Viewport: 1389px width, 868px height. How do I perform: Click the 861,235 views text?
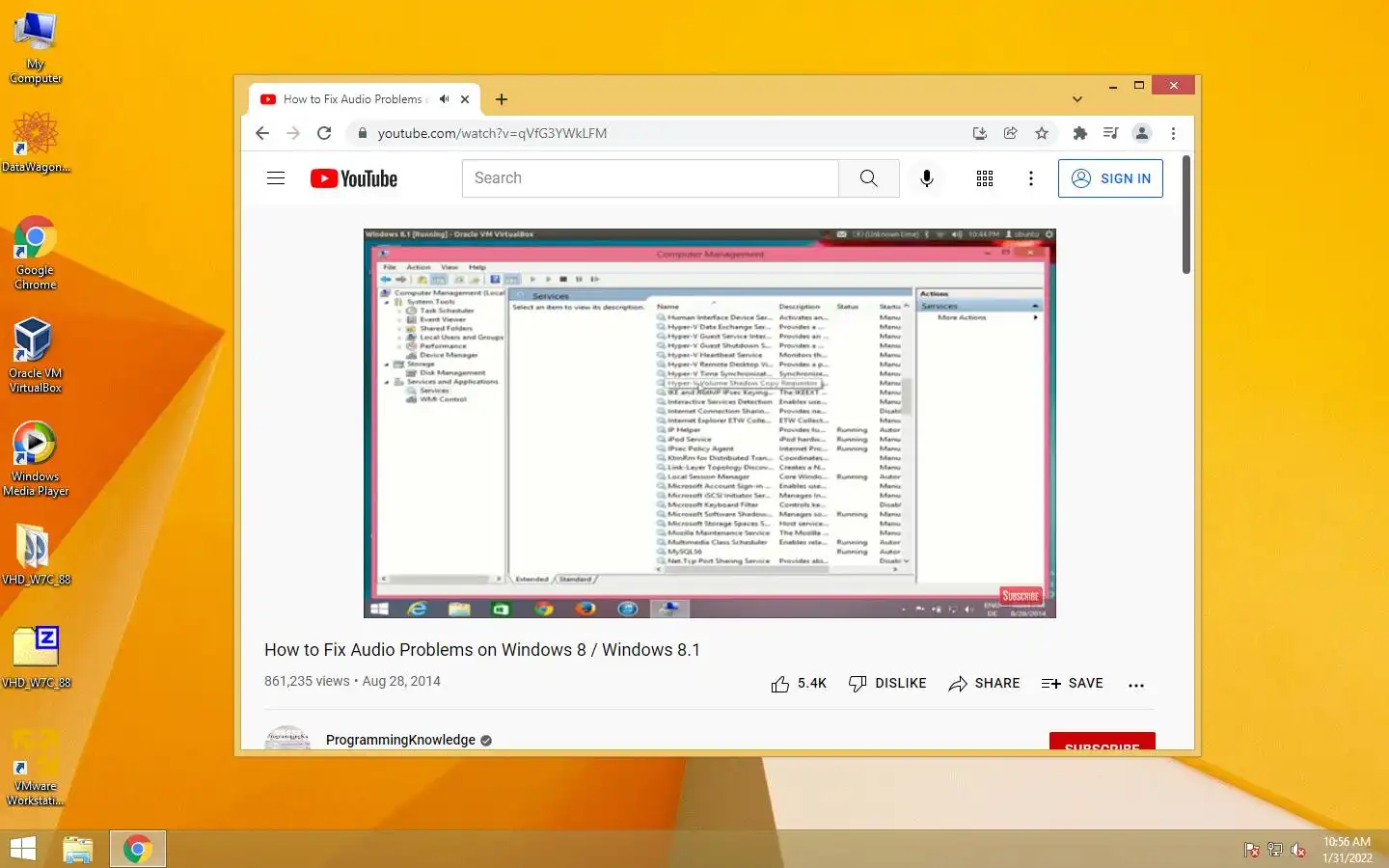click(x=307, y=681)
